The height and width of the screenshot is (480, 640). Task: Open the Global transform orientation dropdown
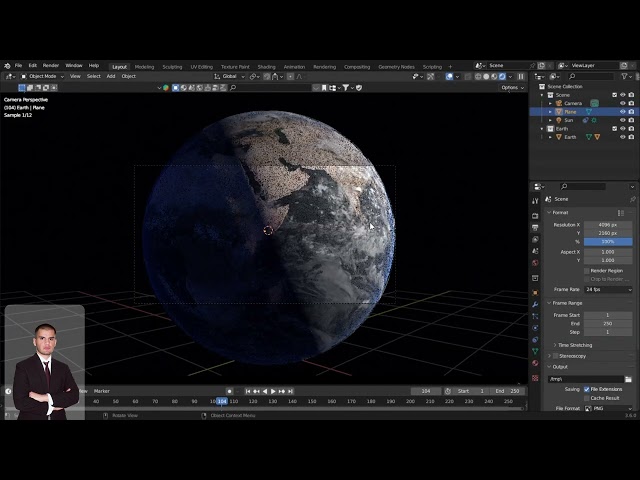[x=229, y=76]
